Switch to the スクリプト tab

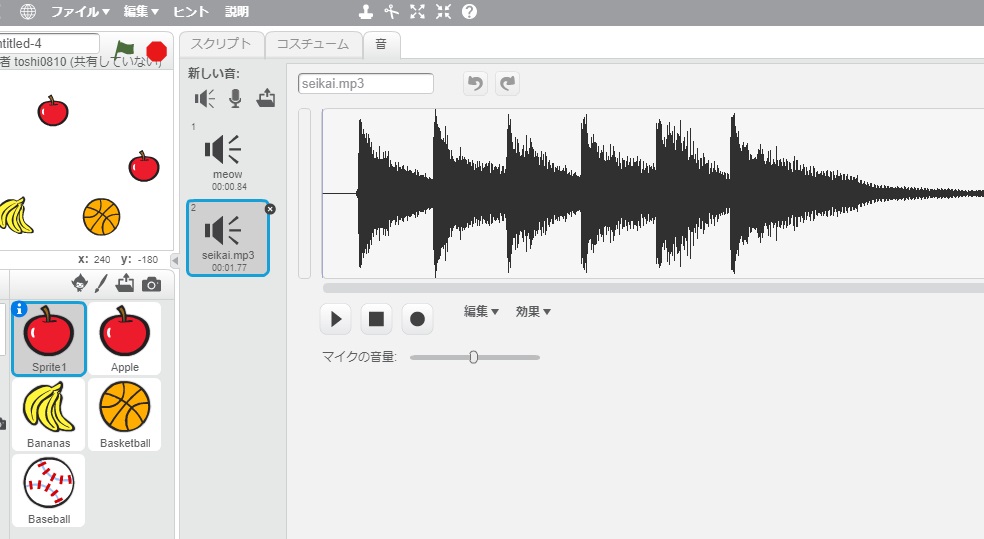click(221, 44)
